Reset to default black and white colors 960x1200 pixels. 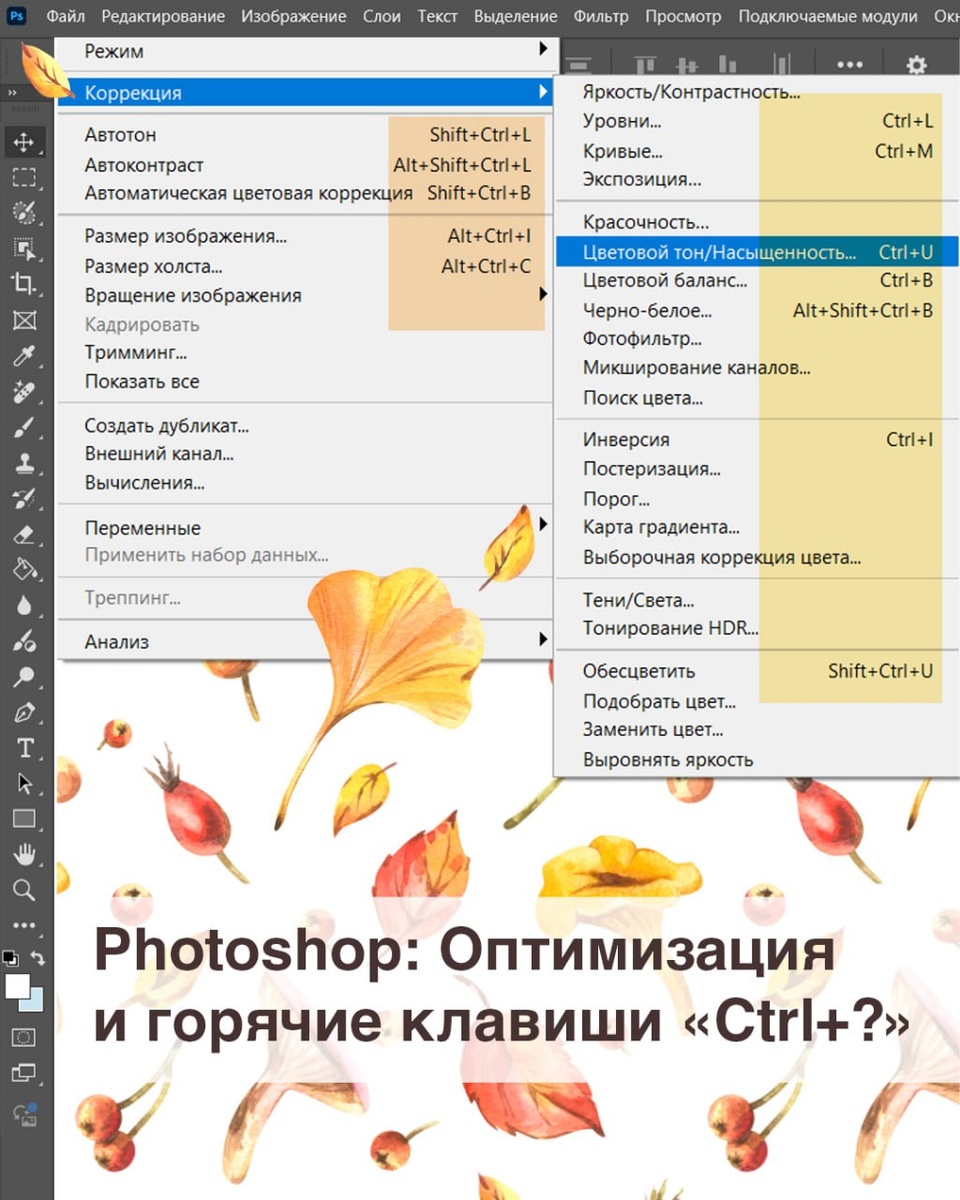(10, 957)
